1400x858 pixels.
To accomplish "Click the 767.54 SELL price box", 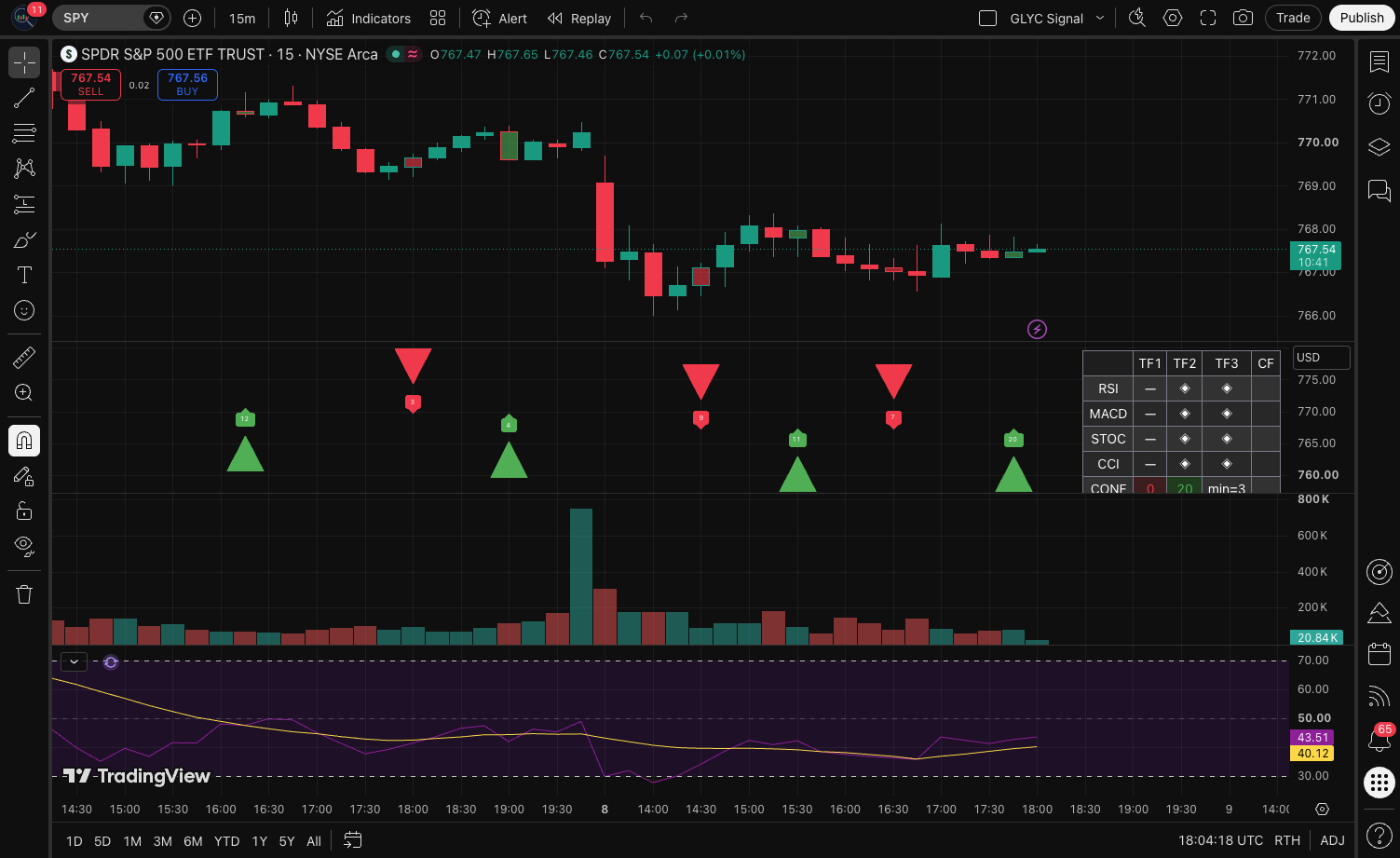I will coord(90,85).
